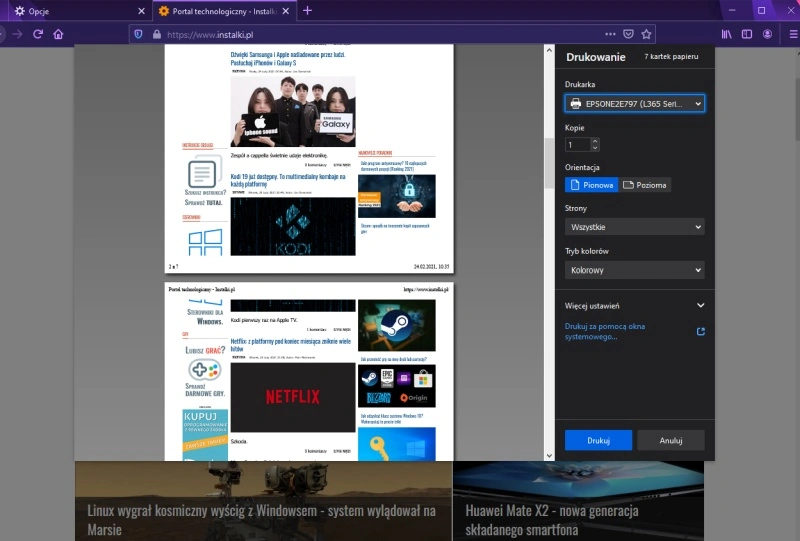Open the Strony pages dropdown
This screenshot has width=800, height=541.
[634, 227]
